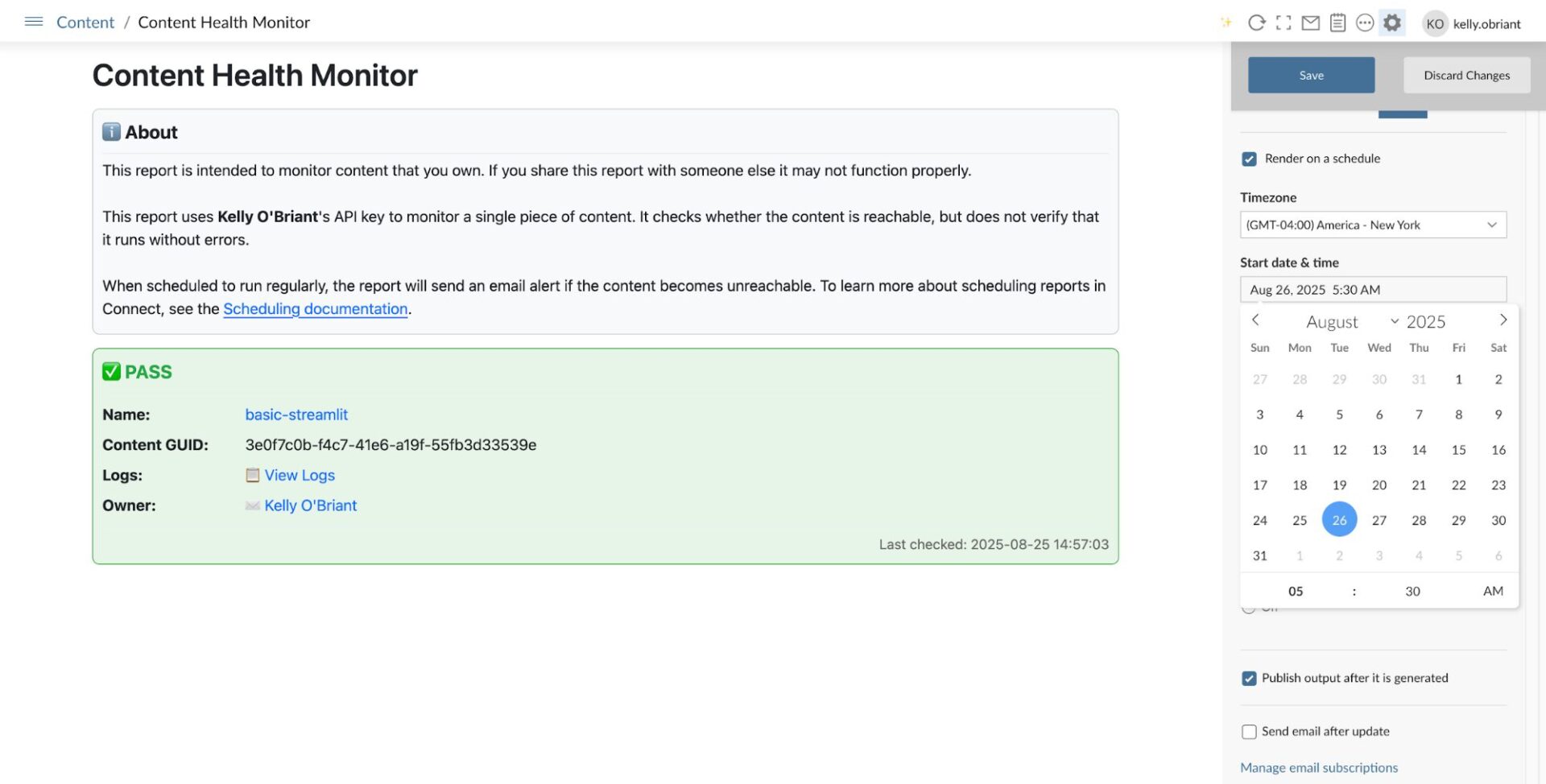Open the Scheduling documentation link

[x=315, y=309]
